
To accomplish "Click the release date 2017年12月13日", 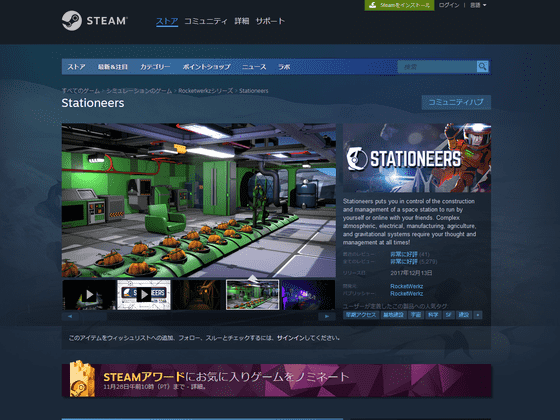I will (x=411, y=273).
